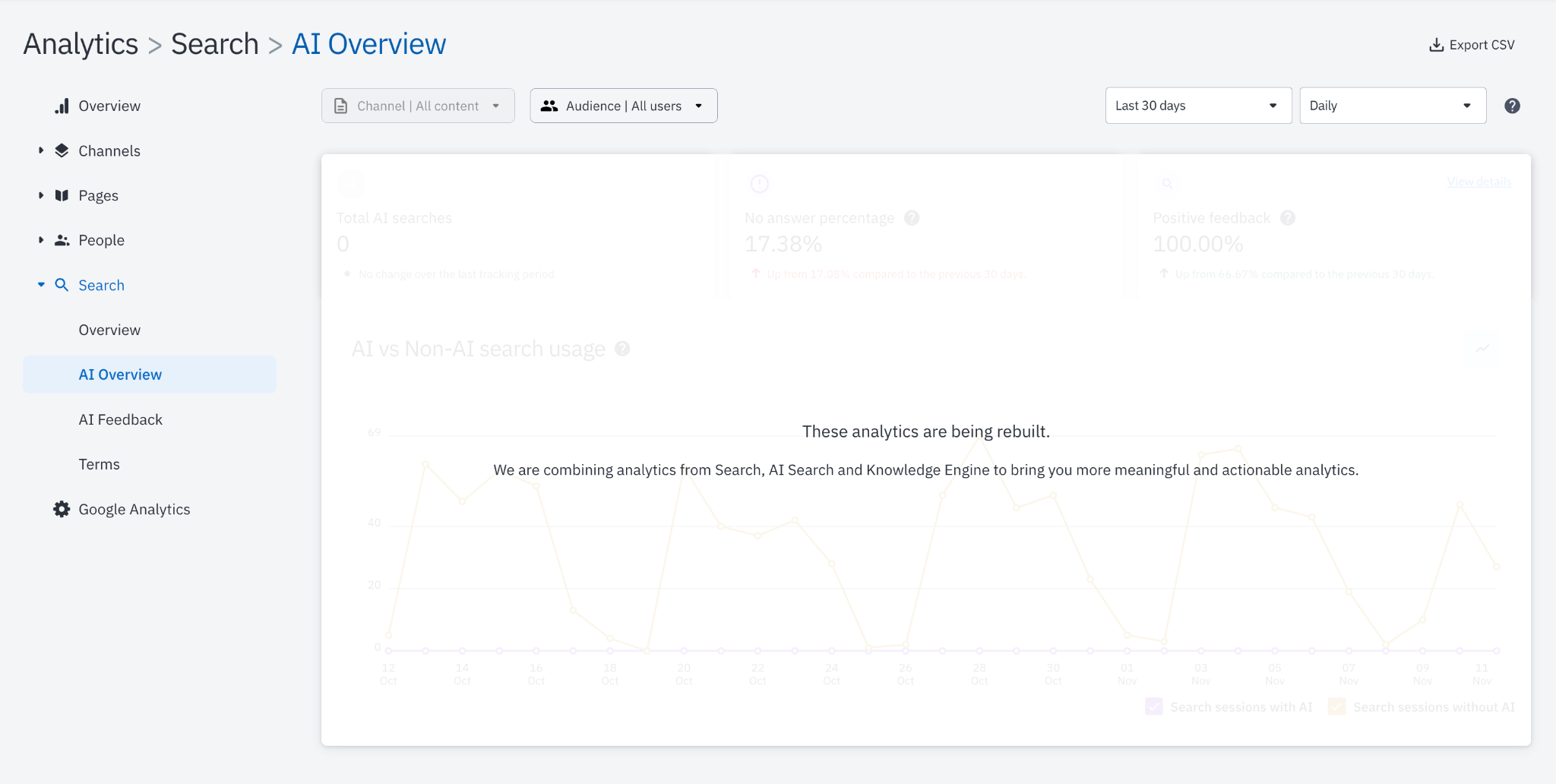Click the Overview bar chart icon in sidebar
Image resolution: width=1556 pixels, height=784 pixels.
(62, 106)
